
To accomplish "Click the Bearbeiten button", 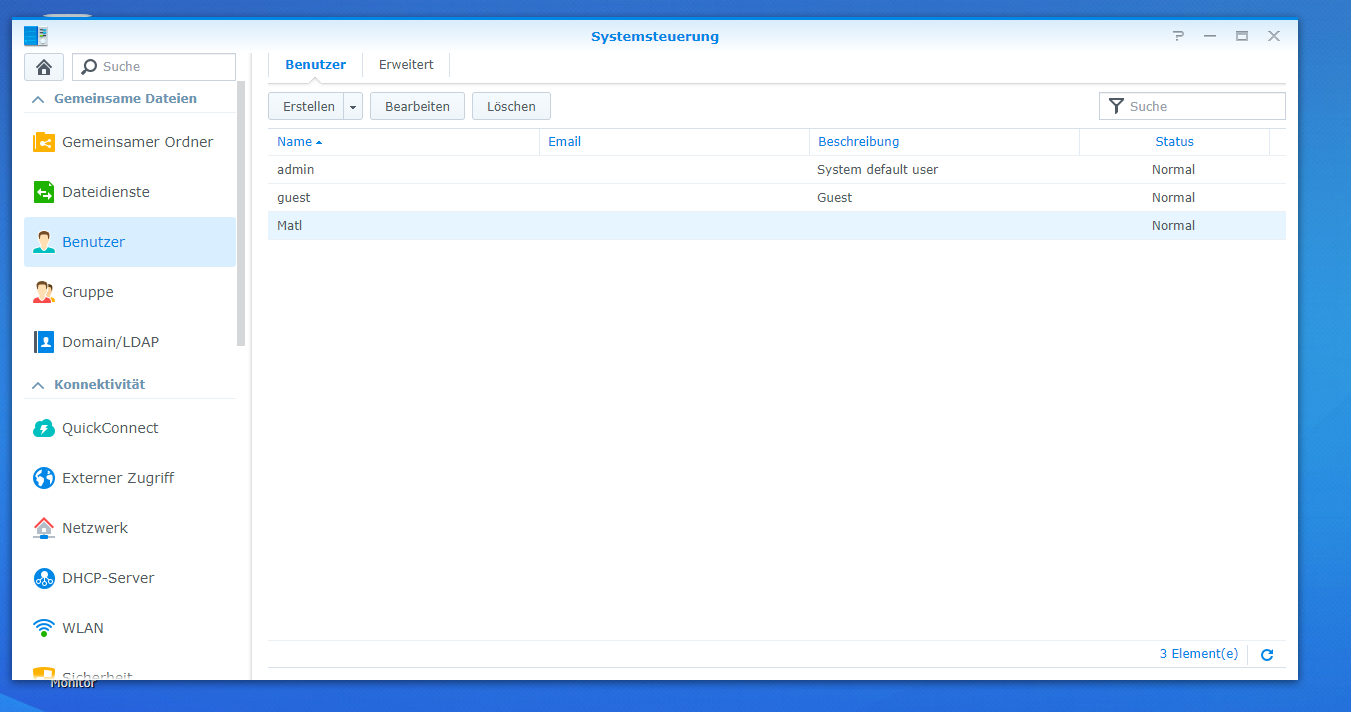I will [x=417, y=106].
